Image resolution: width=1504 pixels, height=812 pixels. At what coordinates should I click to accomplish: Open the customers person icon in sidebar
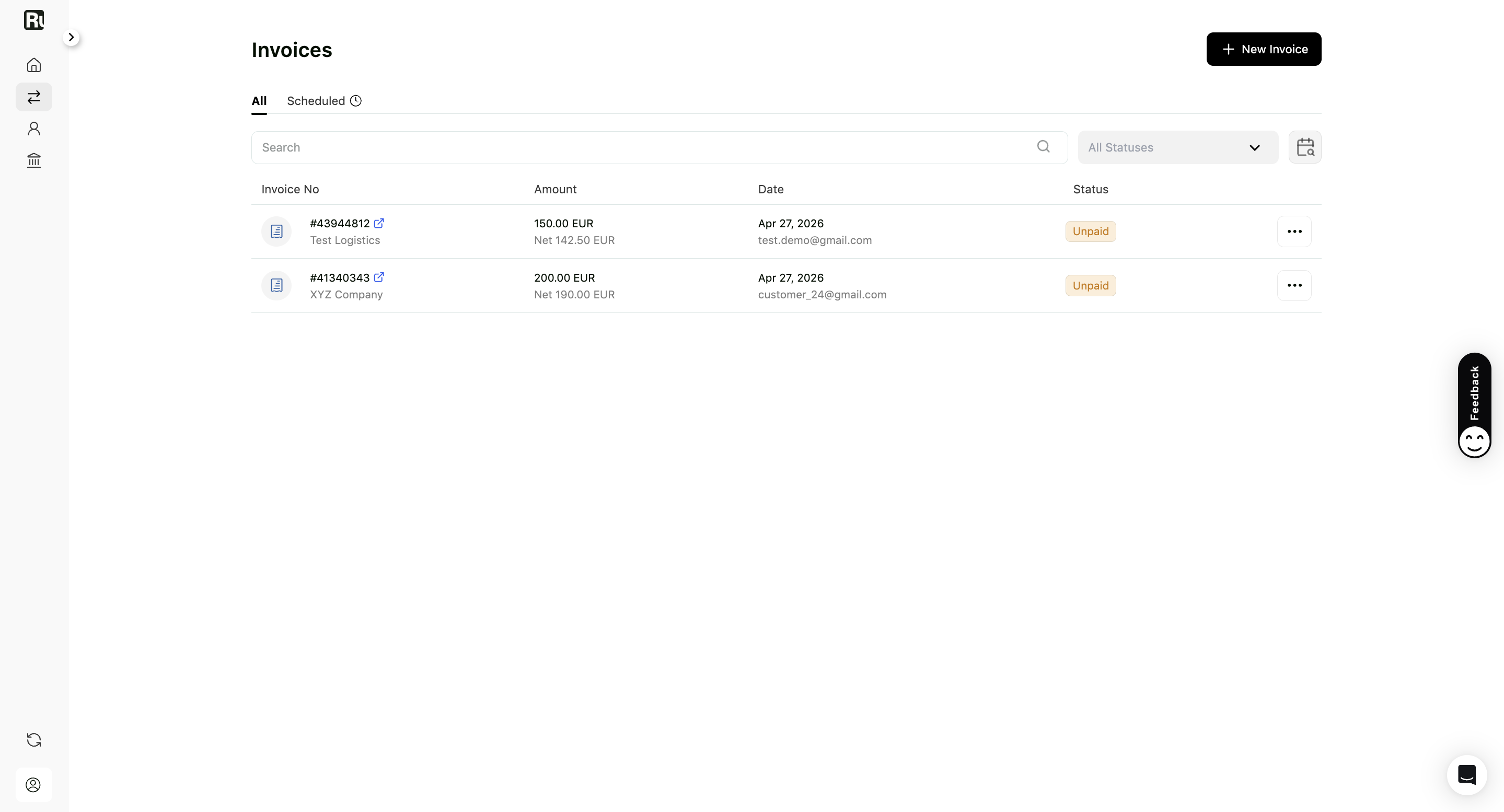pos(34,129)
